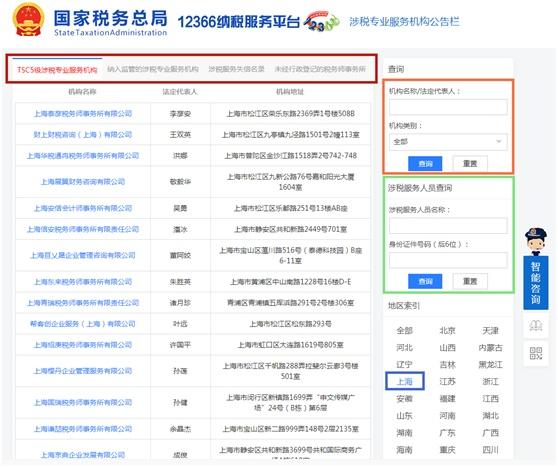Image resolution: width=558 pixels, height=467 pixels.
Task: Click address 上海市虹口区大连路1619号805室
Action: (290, 345)
